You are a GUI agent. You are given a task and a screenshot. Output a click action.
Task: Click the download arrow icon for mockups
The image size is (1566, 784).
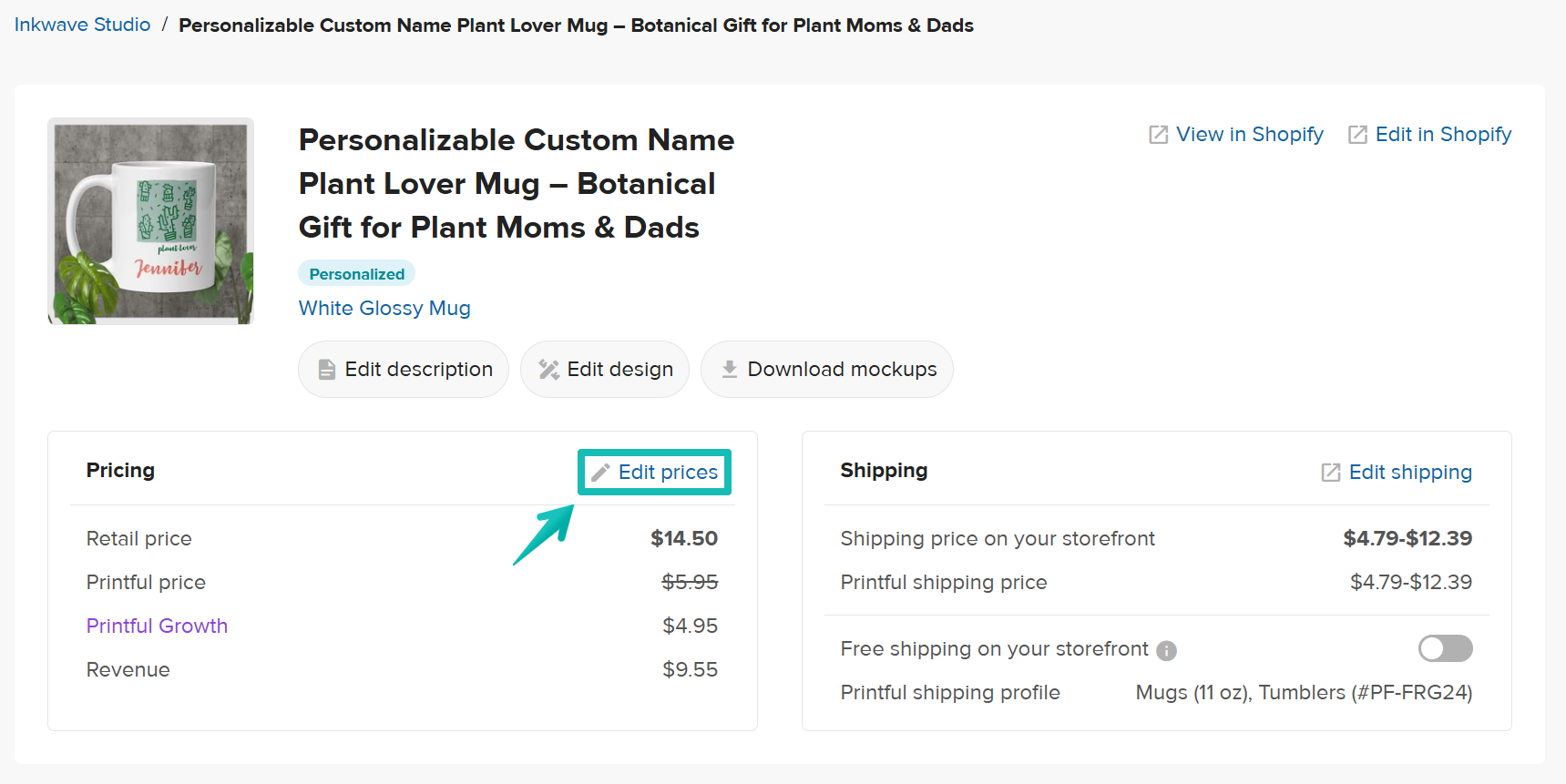(729, 370)
